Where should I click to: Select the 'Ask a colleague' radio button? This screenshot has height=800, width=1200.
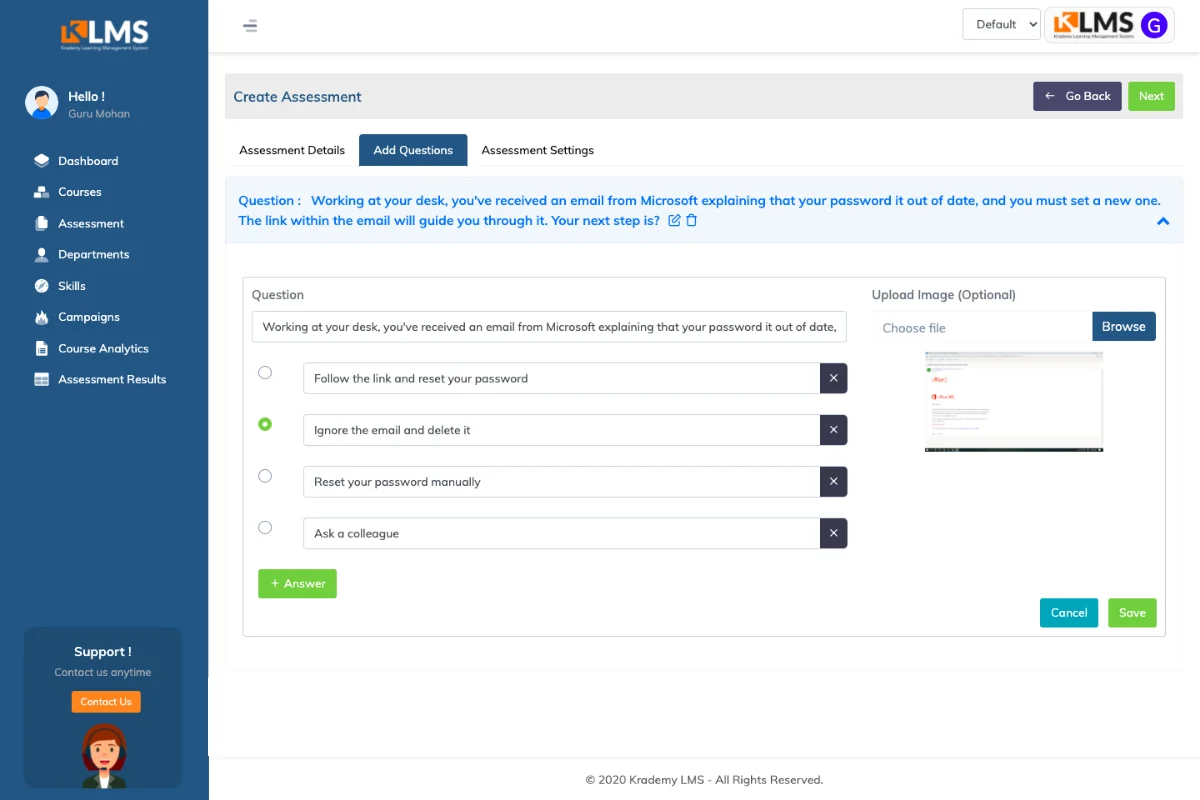pyautogui.click(x=265, y=527)
